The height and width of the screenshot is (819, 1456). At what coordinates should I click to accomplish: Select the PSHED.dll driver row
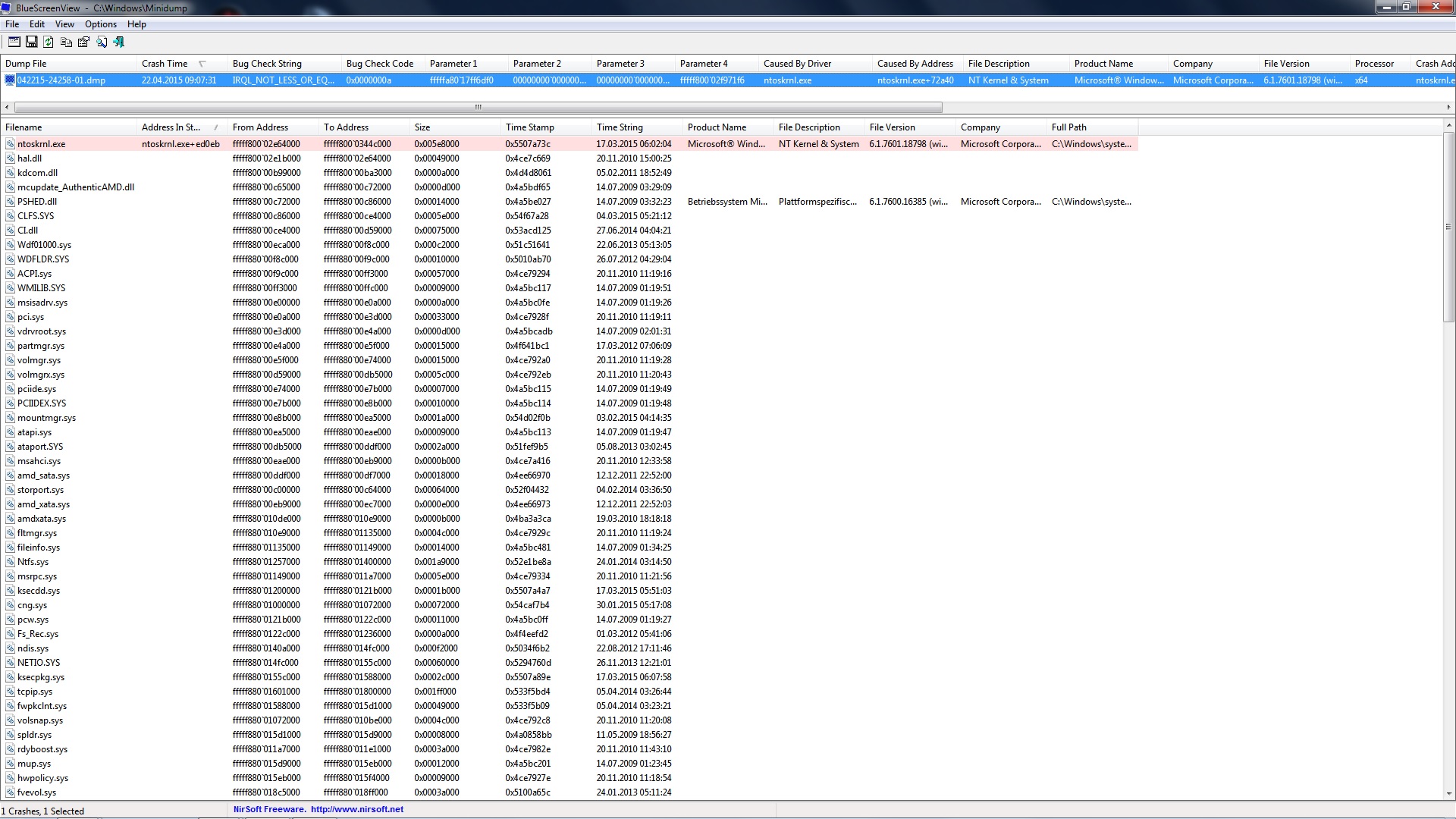coord(569,201)
